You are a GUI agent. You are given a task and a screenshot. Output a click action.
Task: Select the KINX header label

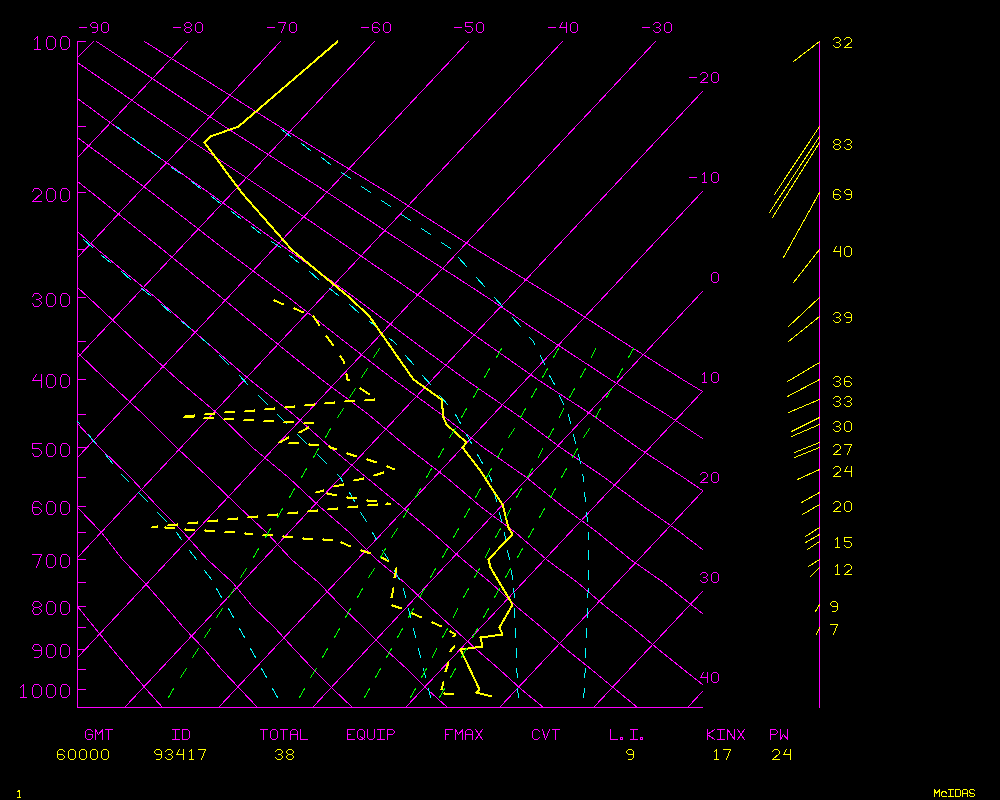click(x=726, y=735)
